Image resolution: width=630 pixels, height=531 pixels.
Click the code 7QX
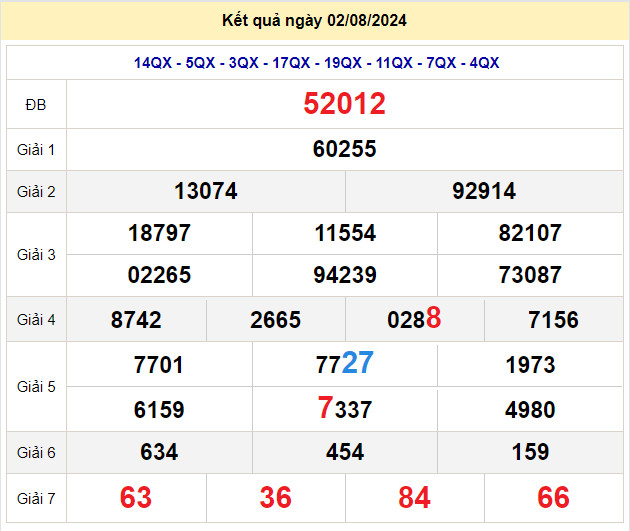click(441, 63)
